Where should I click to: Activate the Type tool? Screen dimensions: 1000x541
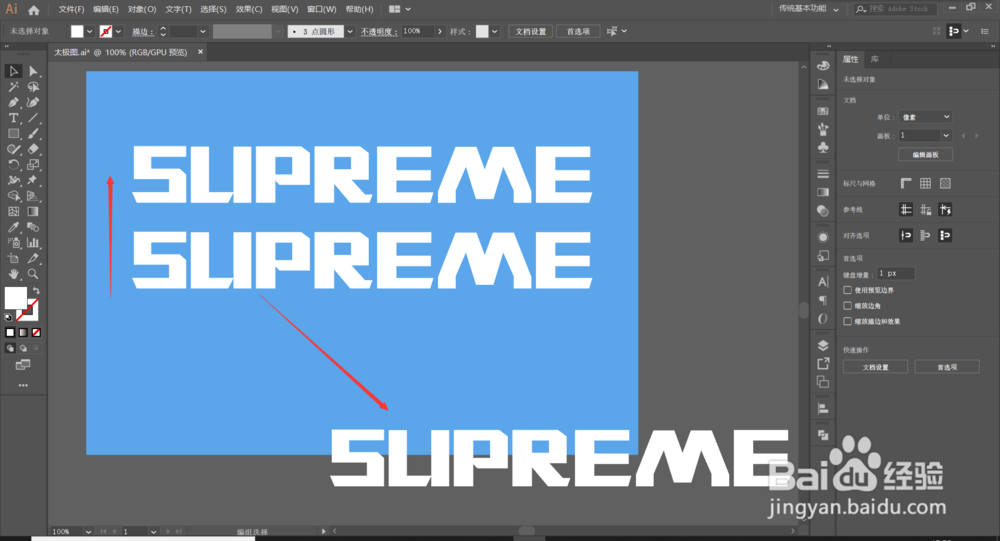pos(13,118)
